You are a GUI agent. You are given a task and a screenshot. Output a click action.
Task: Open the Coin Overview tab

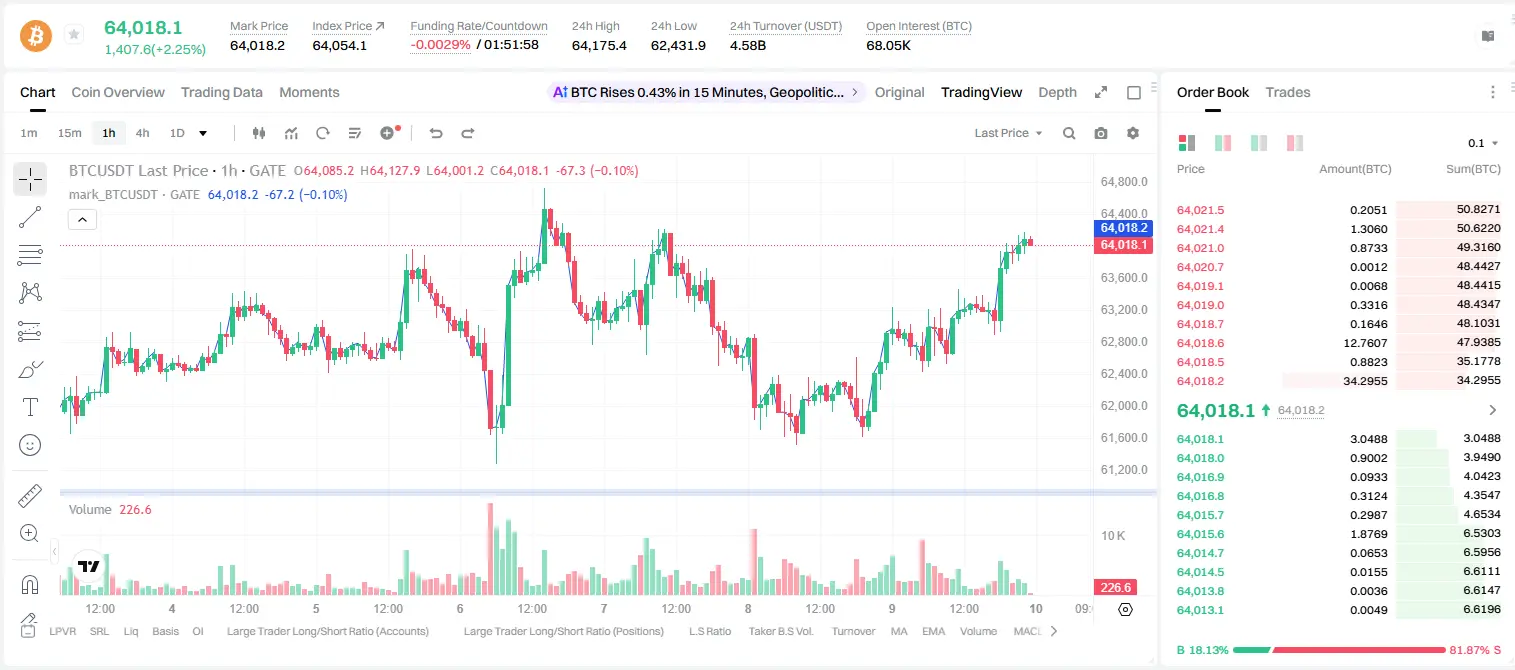tap(118, 92)
